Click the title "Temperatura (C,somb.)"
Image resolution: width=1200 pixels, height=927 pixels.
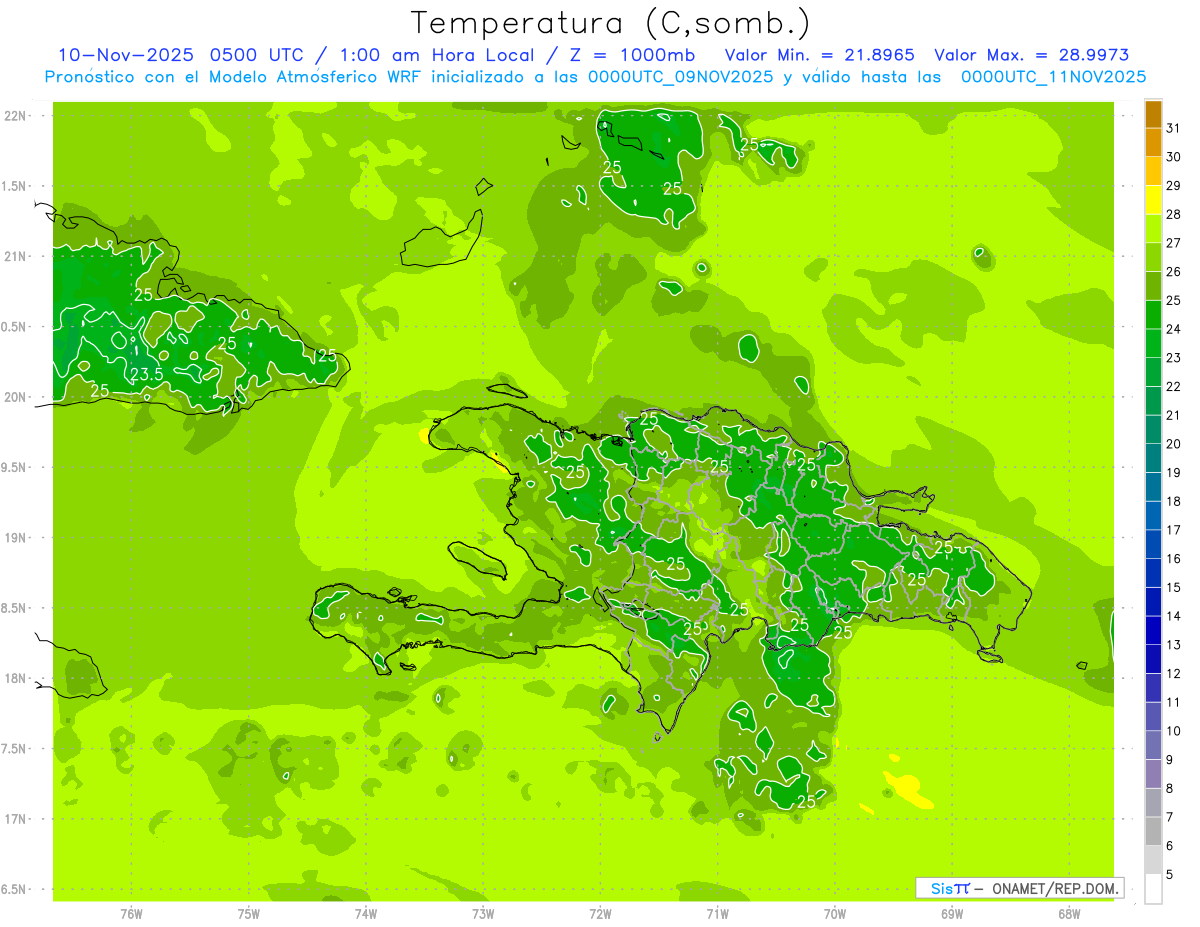pos(611,24)
